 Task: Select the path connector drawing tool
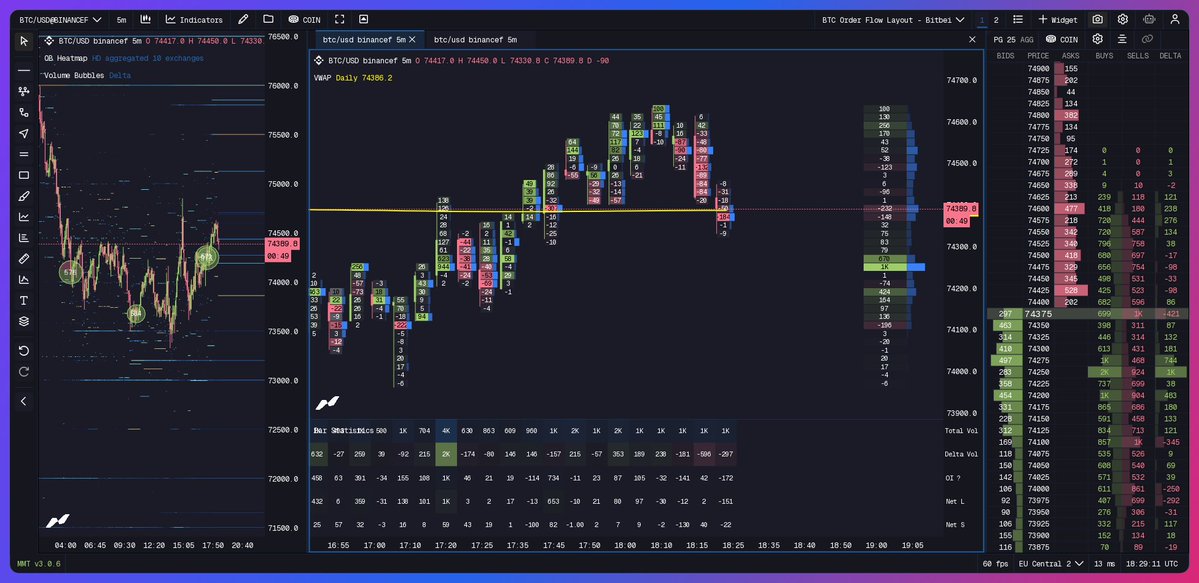tap(24, 112)
